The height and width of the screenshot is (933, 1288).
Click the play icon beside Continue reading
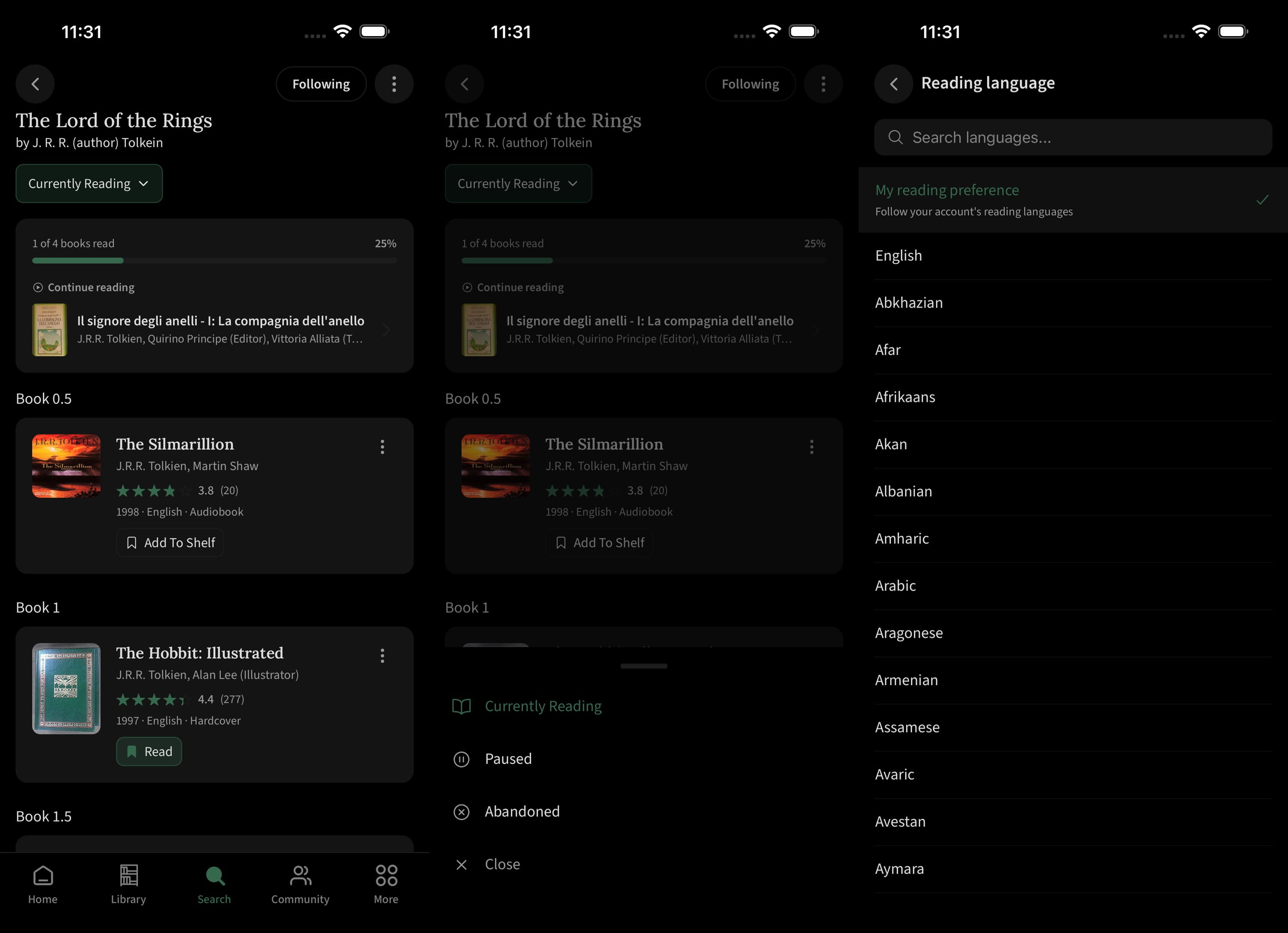pyautogui.click(x=37, y=287)
